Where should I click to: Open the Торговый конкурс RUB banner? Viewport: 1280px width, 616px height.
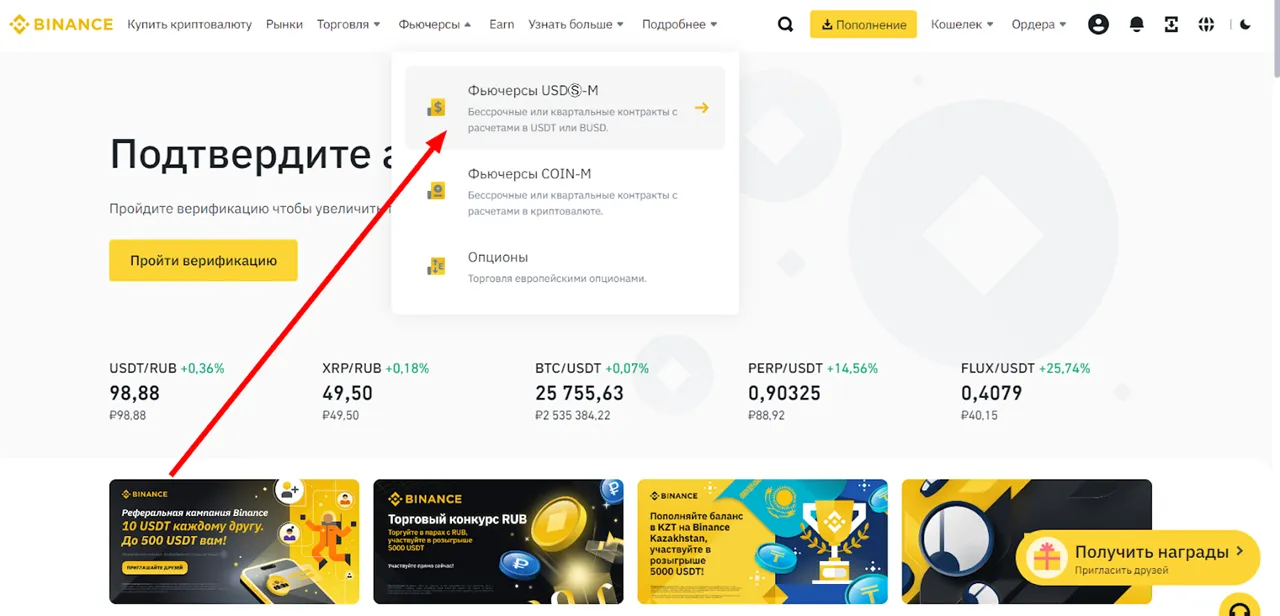pyautogui.click(x=498, y=541)
